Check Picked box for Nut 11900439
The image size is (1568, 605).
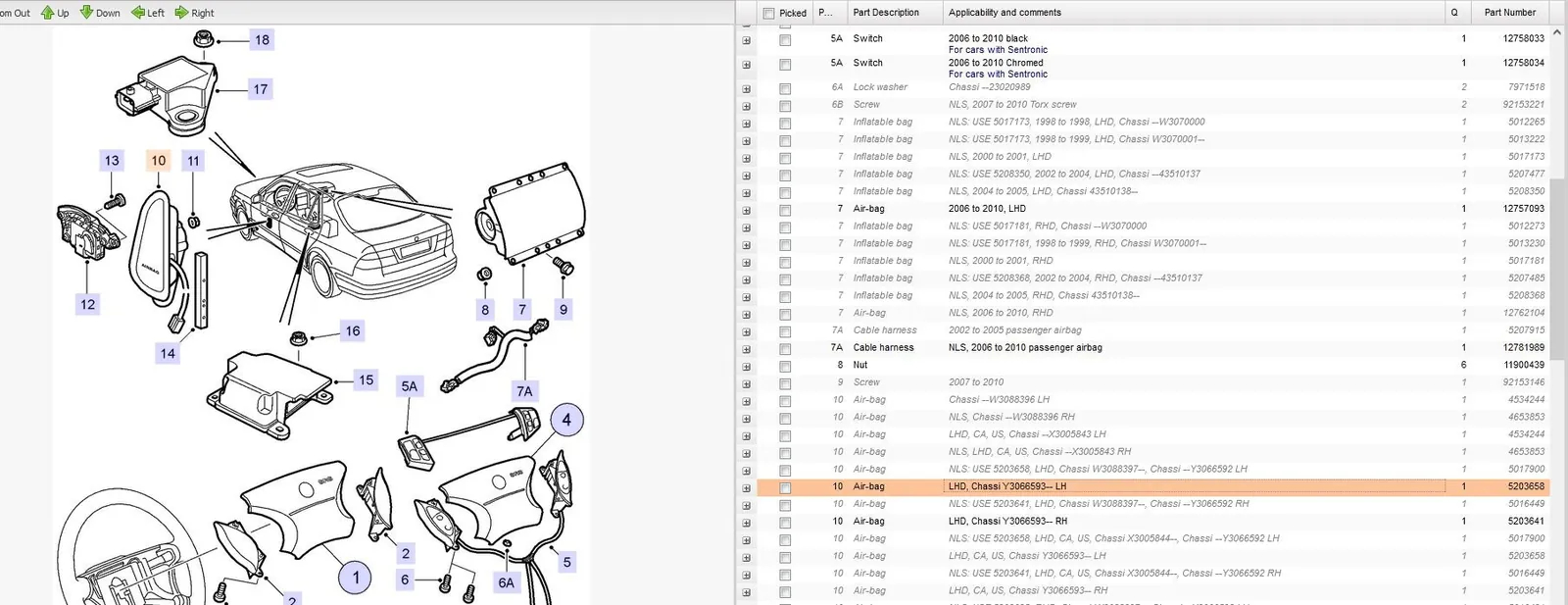pos(785,367)
